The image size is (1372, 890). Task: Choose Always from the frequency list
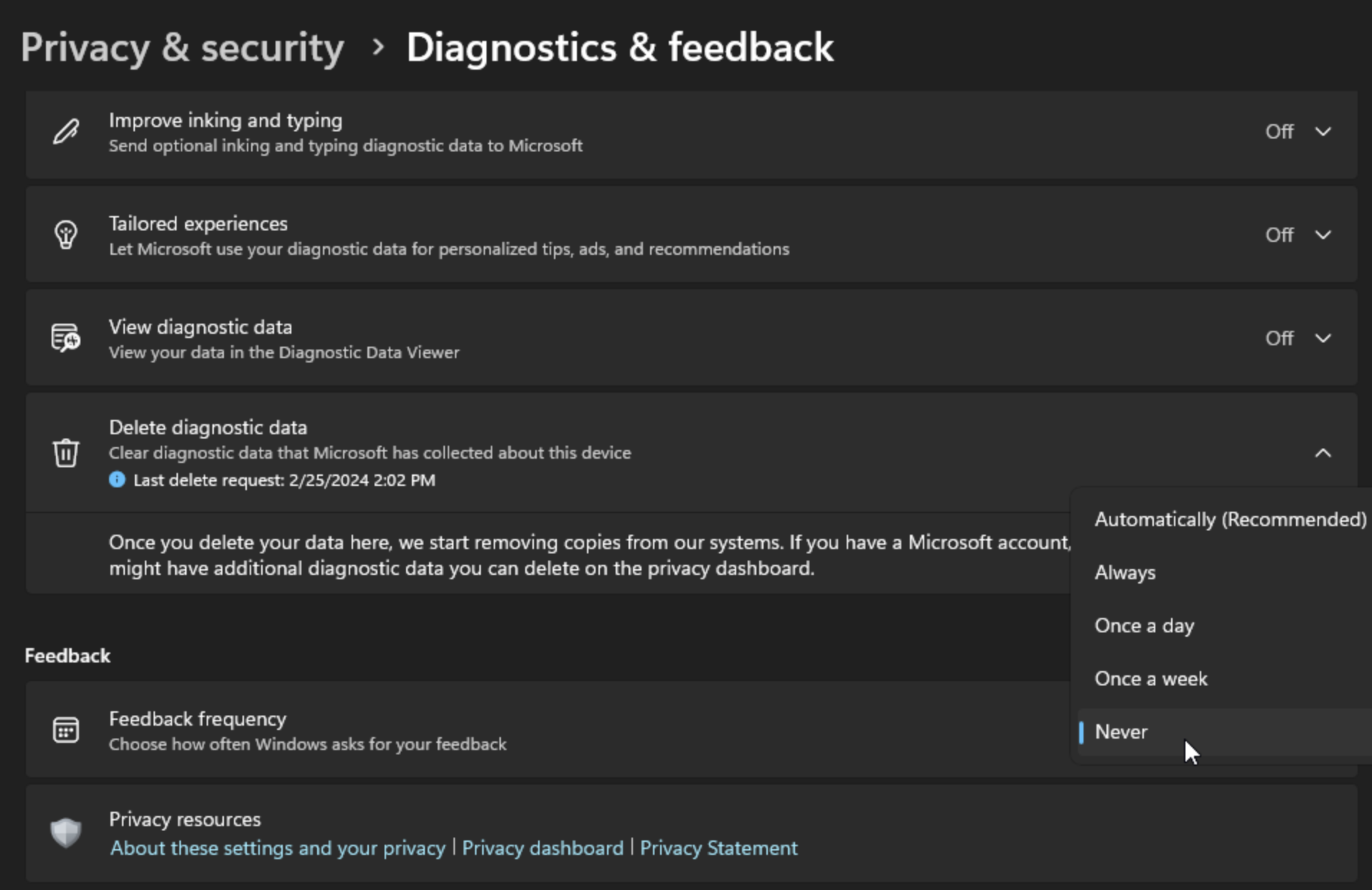click(x=1225, y=573)
